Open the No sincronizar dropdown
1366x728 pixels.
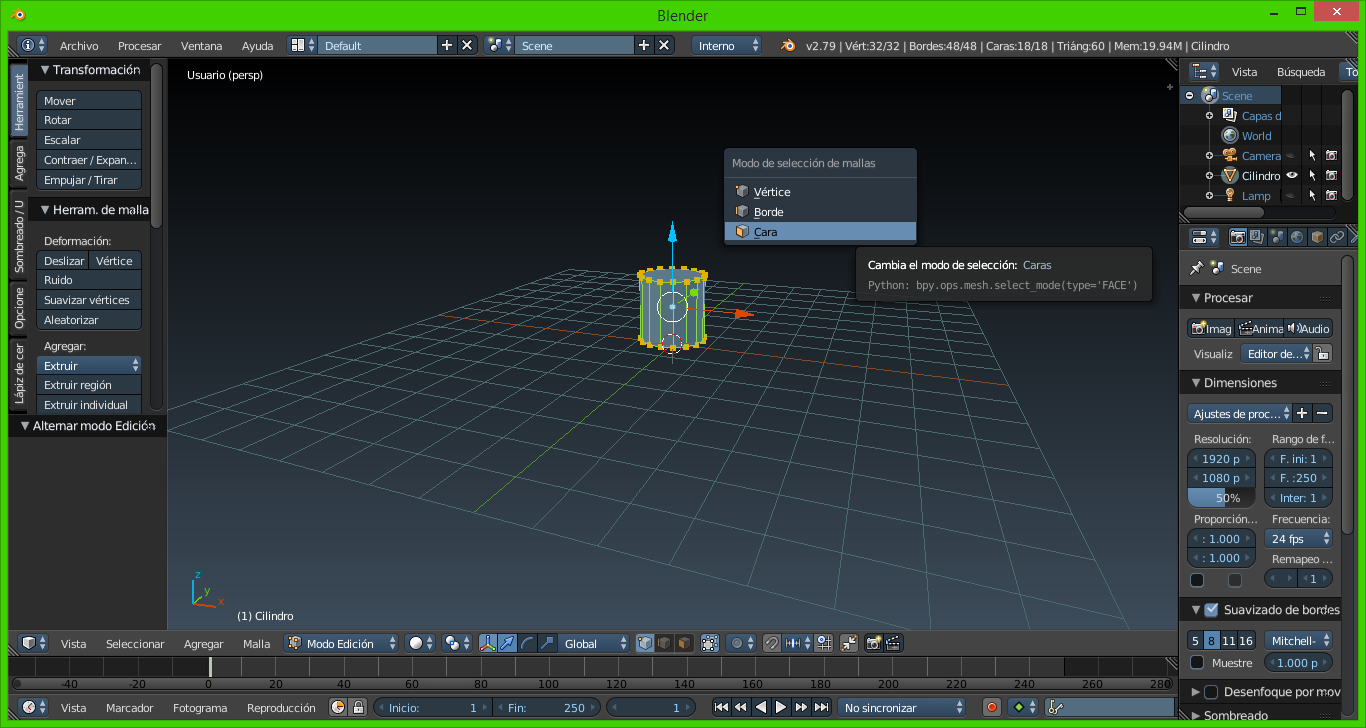[x=903, y=707]
